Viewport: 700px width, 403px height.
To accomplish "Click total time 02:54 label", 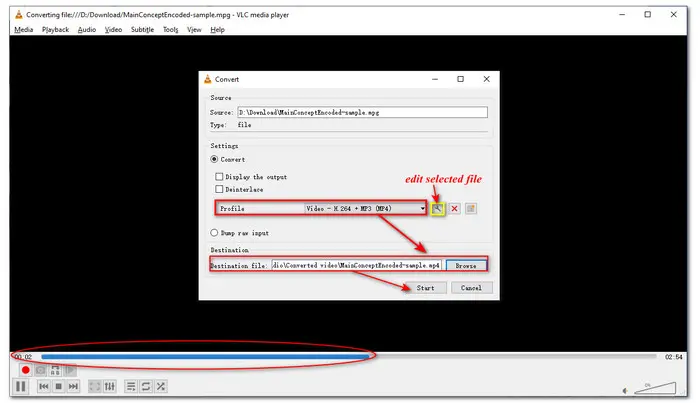I will click(674, 357).
